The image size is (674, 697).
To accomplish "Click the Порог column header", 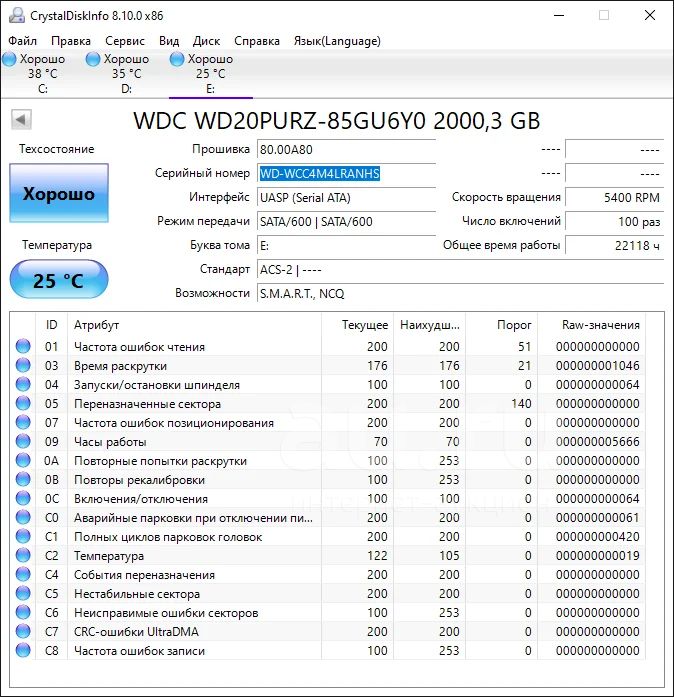I will pos(501,325).
